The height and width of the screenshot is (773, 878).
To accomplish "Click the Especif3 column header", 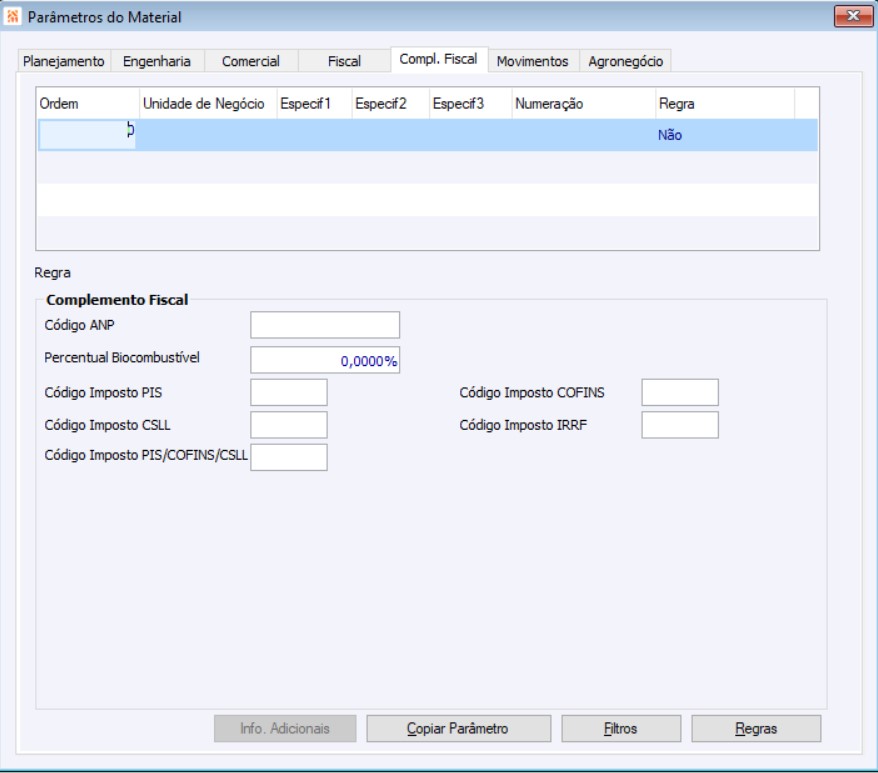I will [470, 104].
